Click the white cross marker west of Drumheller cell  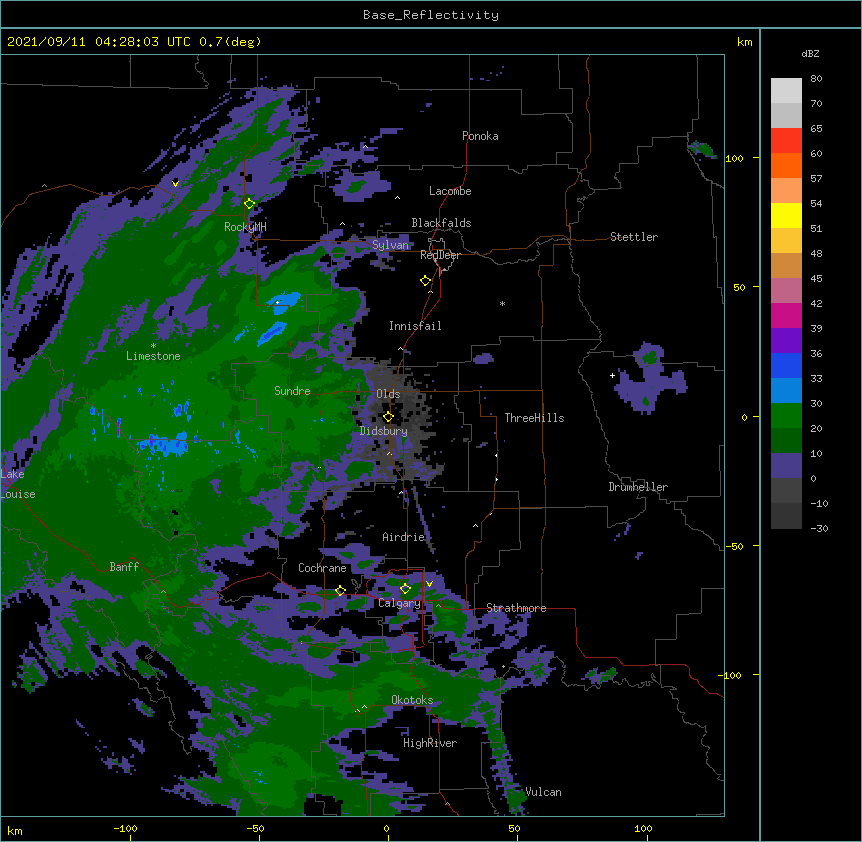(x=612, y=375)
